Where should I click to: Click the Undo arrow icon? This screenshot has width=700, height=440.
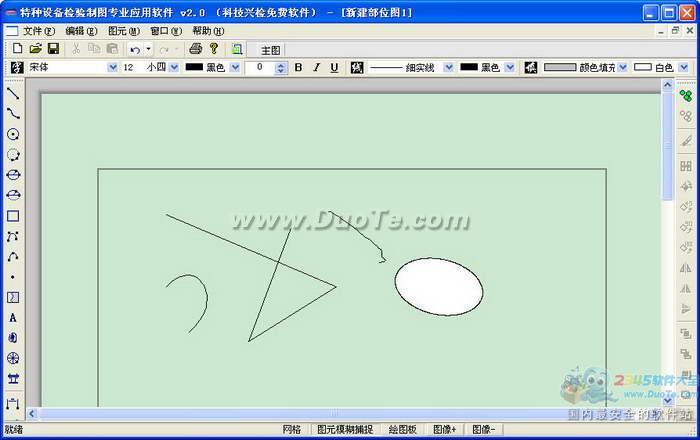(135, 50)
